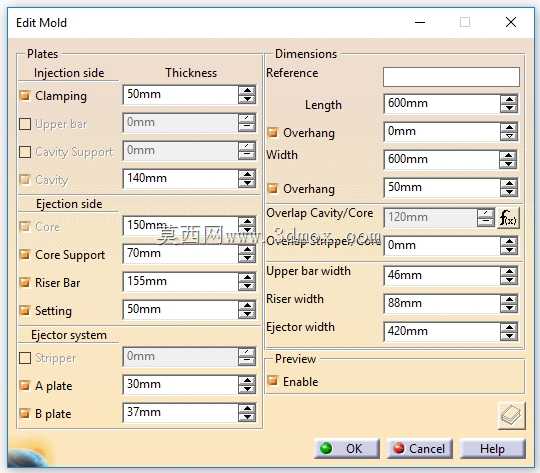
Task: Click the Length Overhang 0mm spinner
Action: point(509,132)
